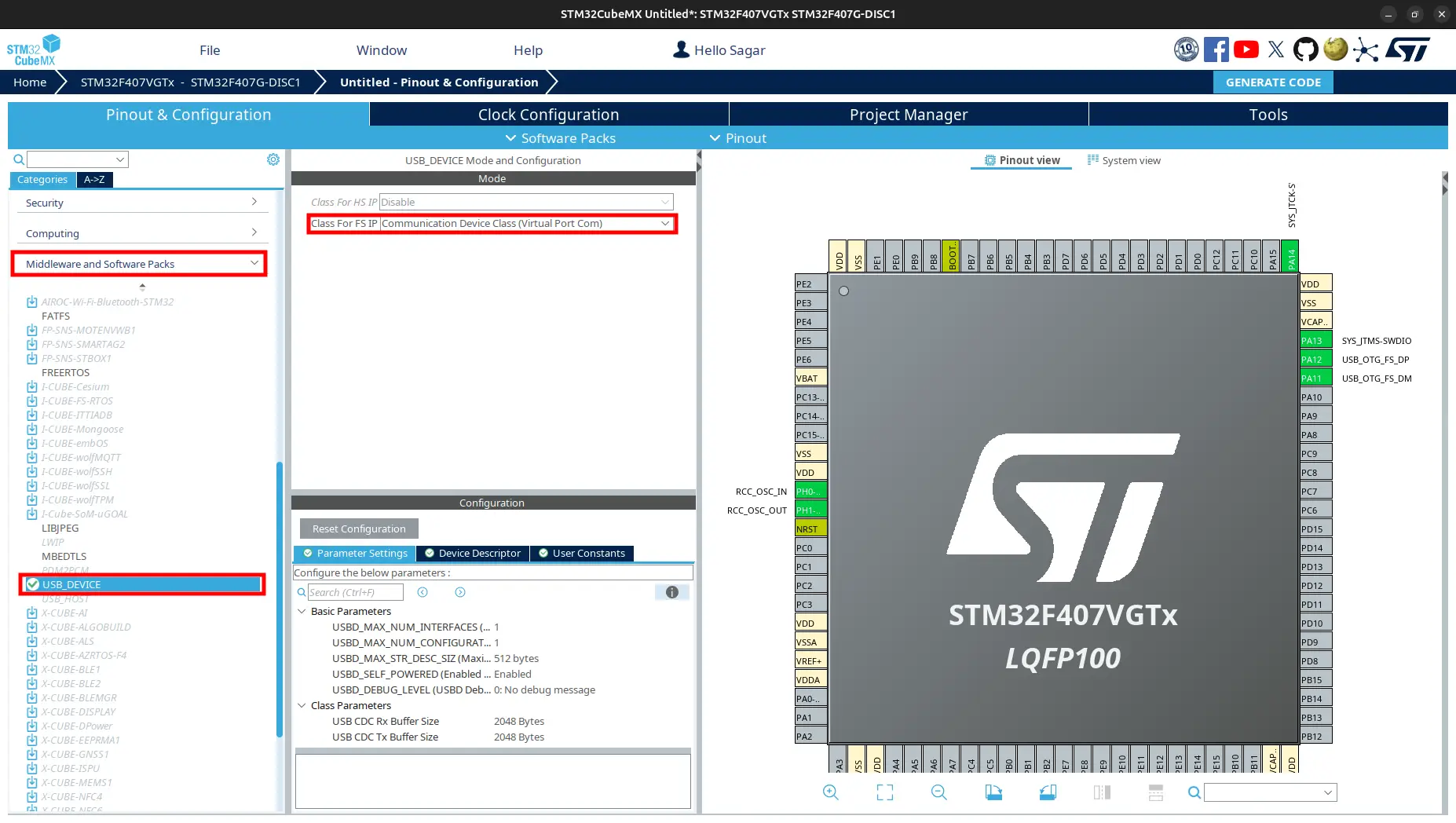The image size is (1456, 823).
Task: Go to the Home breadcrumb
Action: [30, 82]
